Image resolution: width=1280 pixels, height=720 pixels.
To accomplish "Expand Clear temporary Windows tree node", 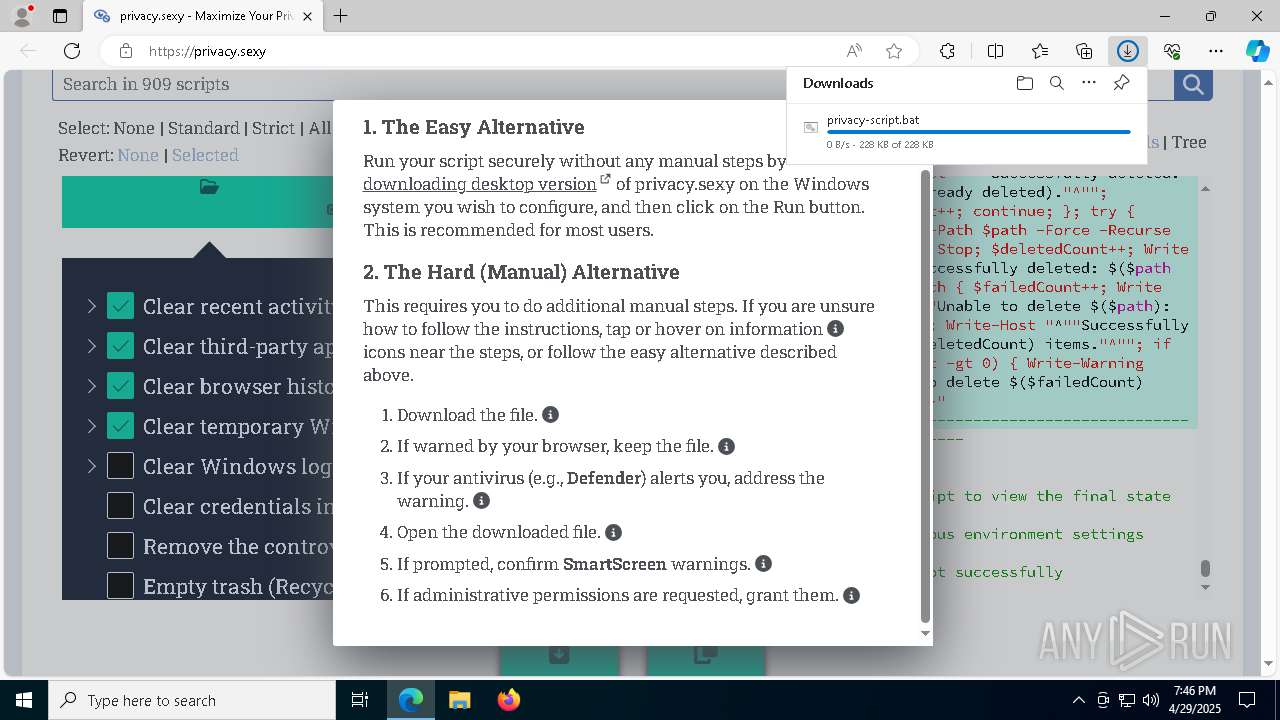I will tap(91, 426).
